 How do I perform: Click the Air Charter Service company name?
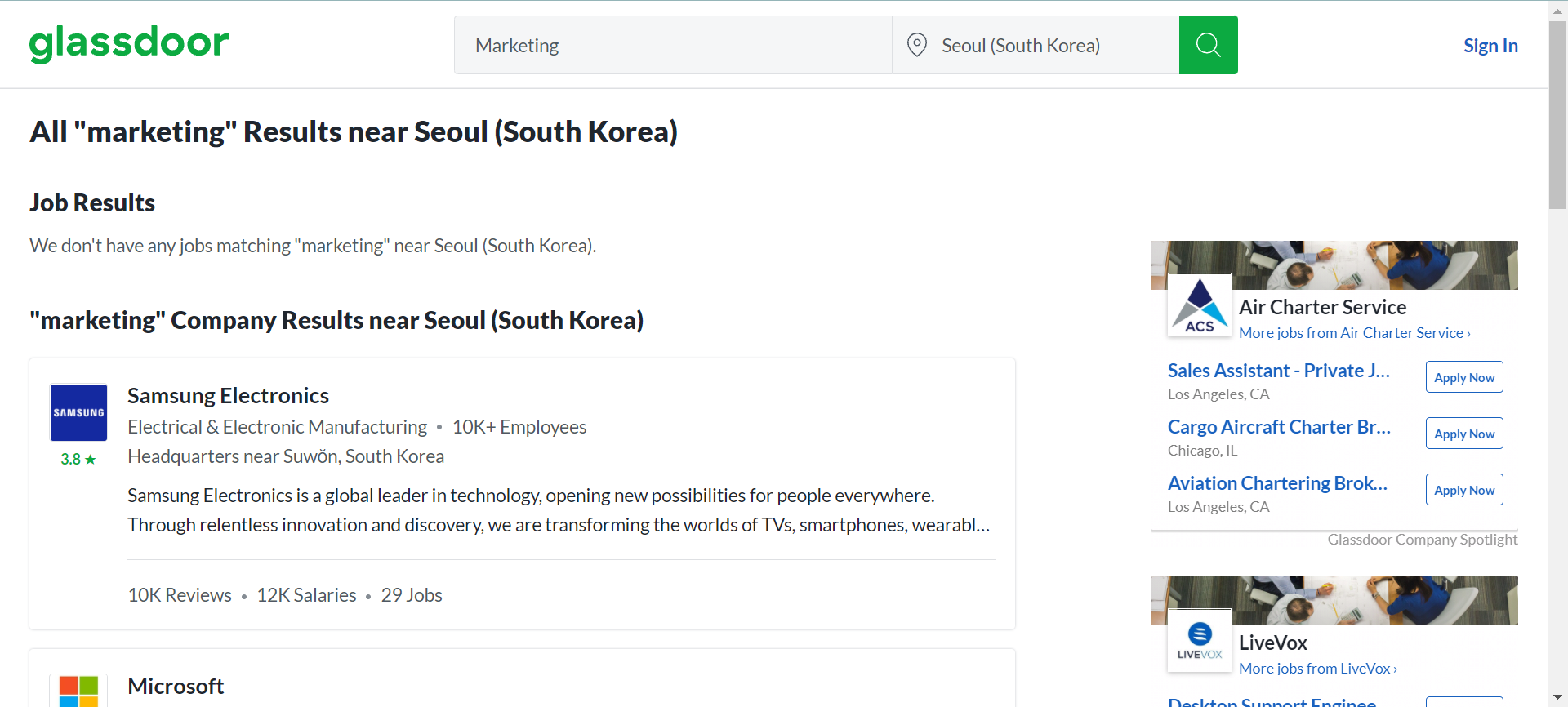point(1323,307)
